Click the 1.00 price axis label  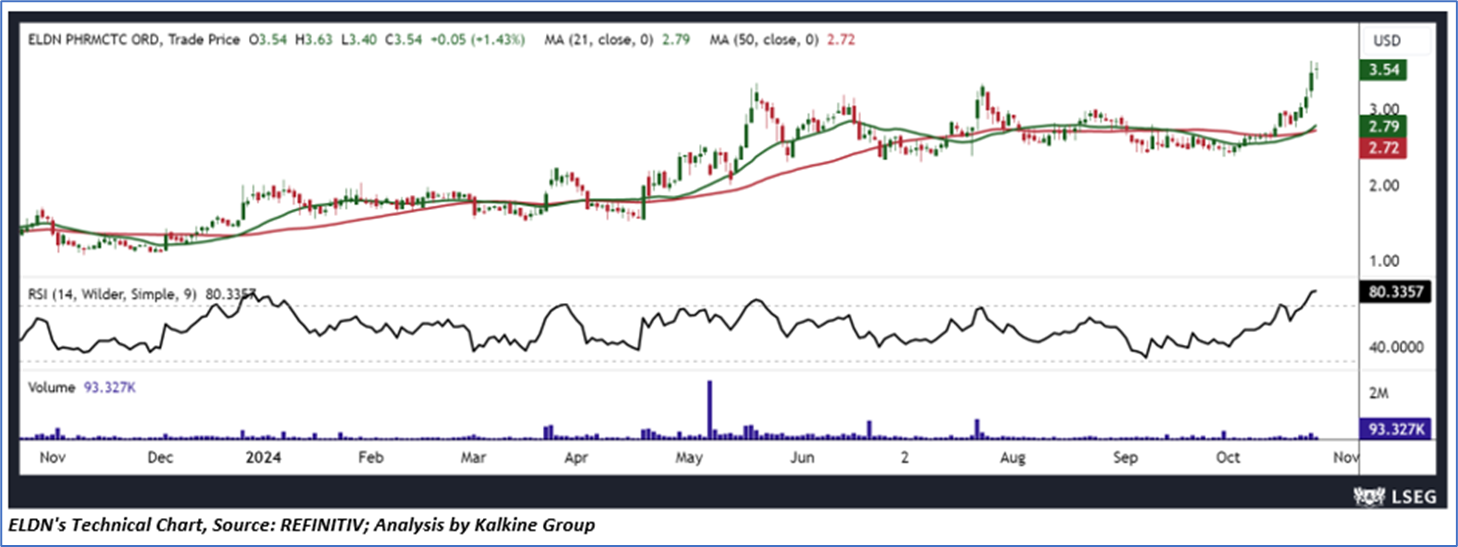pyautogui.click(x=1382, y=261)
